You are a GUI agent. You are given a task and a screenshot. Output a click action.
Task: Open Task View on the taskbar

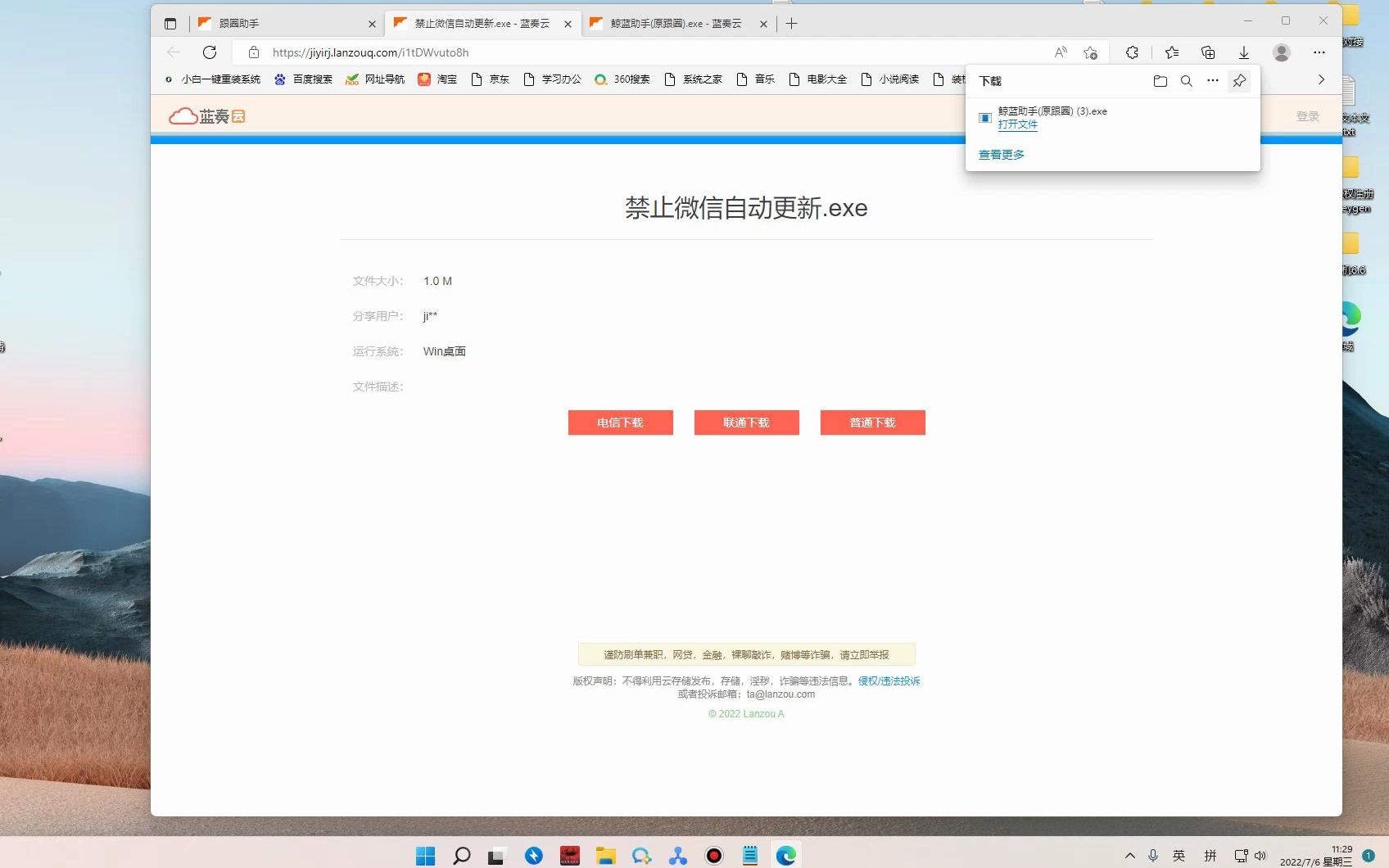(x=497, y=856)
